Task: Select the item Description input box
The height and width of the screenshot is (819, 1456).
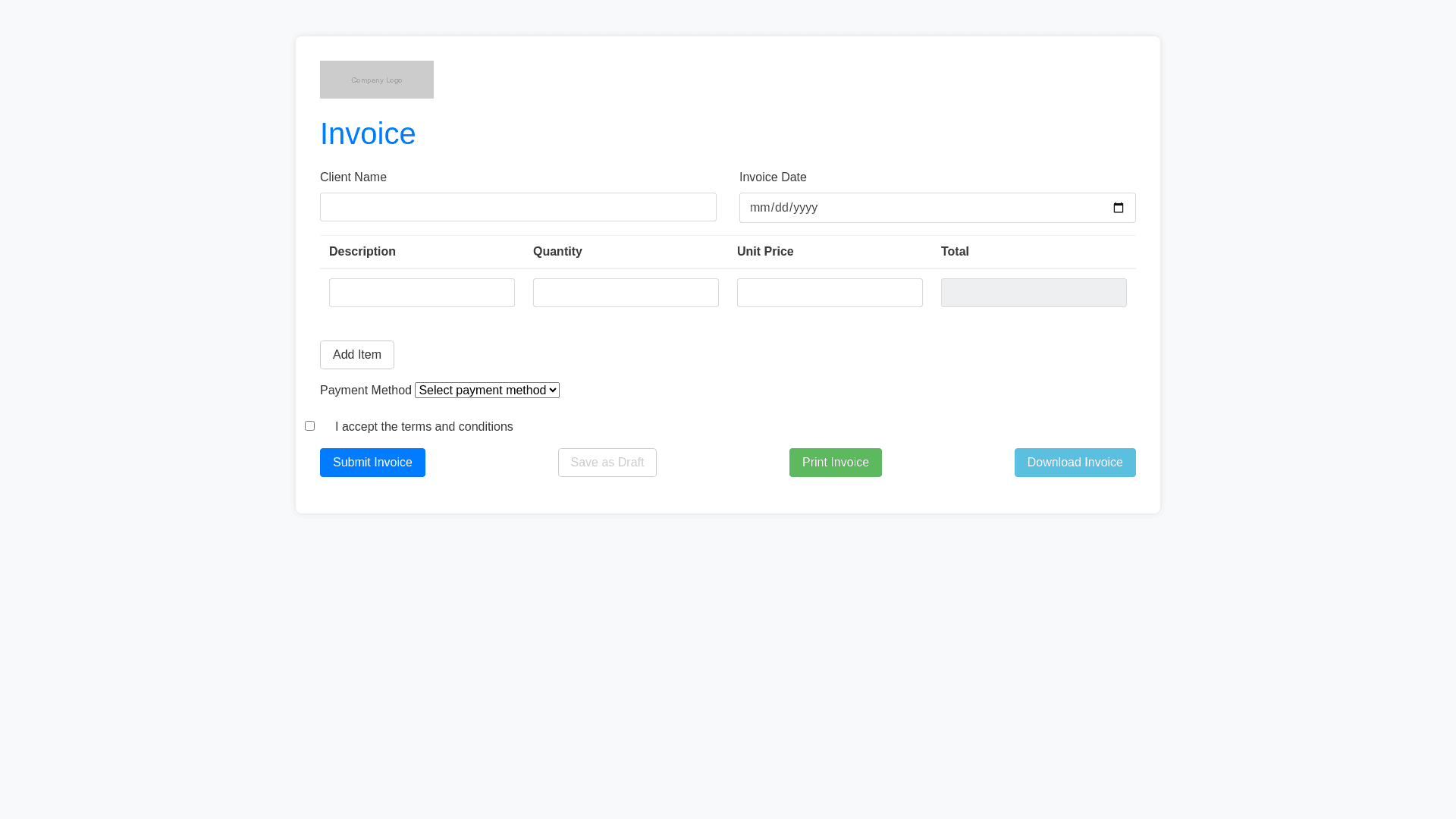Action: [422, 293]
